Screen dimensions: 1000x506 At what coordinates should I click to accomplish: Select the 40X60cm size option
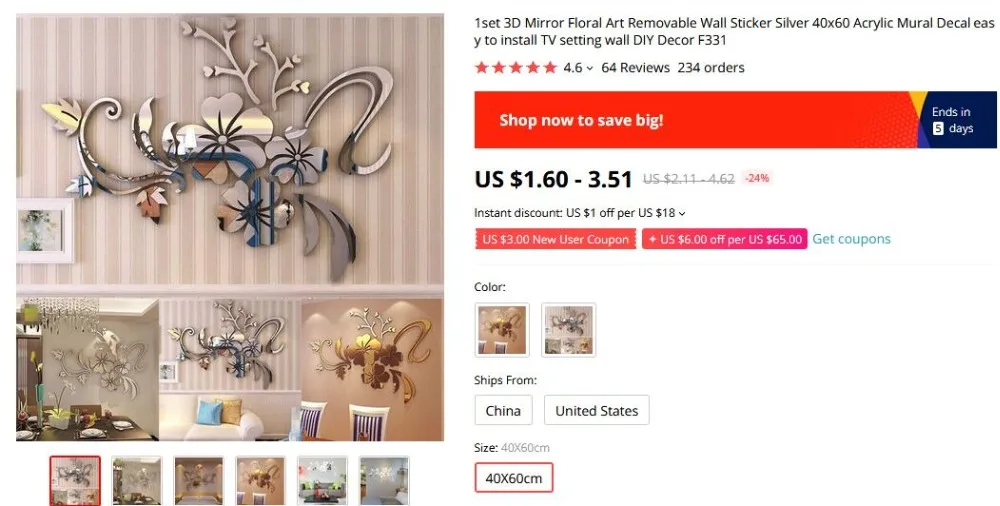[514, 478]
